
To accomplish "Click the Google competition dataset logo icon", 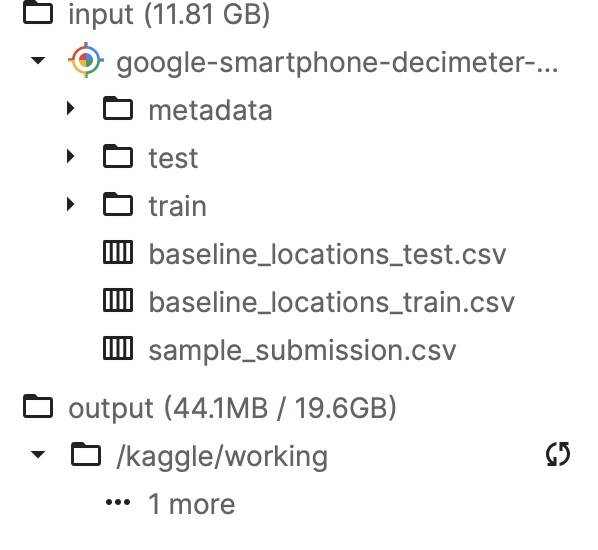I will coord(86,60).
